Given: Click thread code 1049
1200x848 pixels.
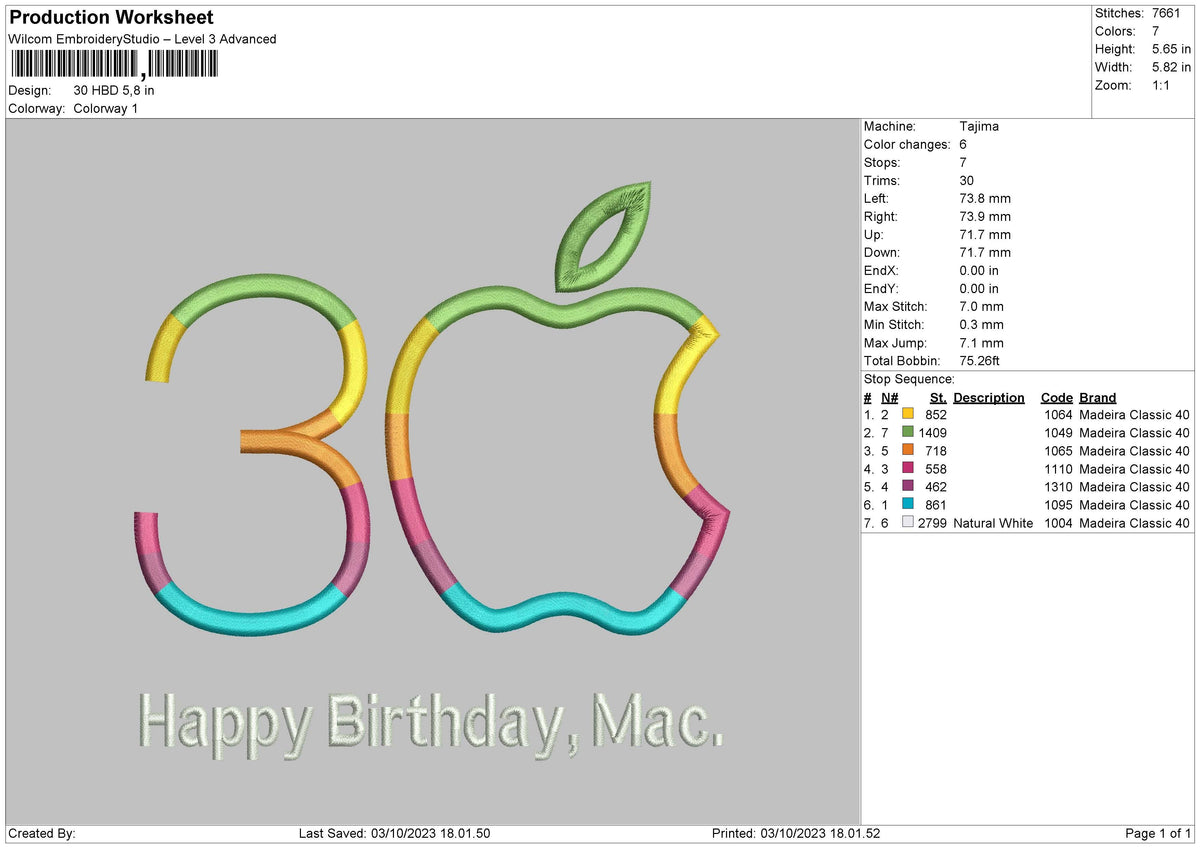Looking at the screenshot, I should 1058,433.
